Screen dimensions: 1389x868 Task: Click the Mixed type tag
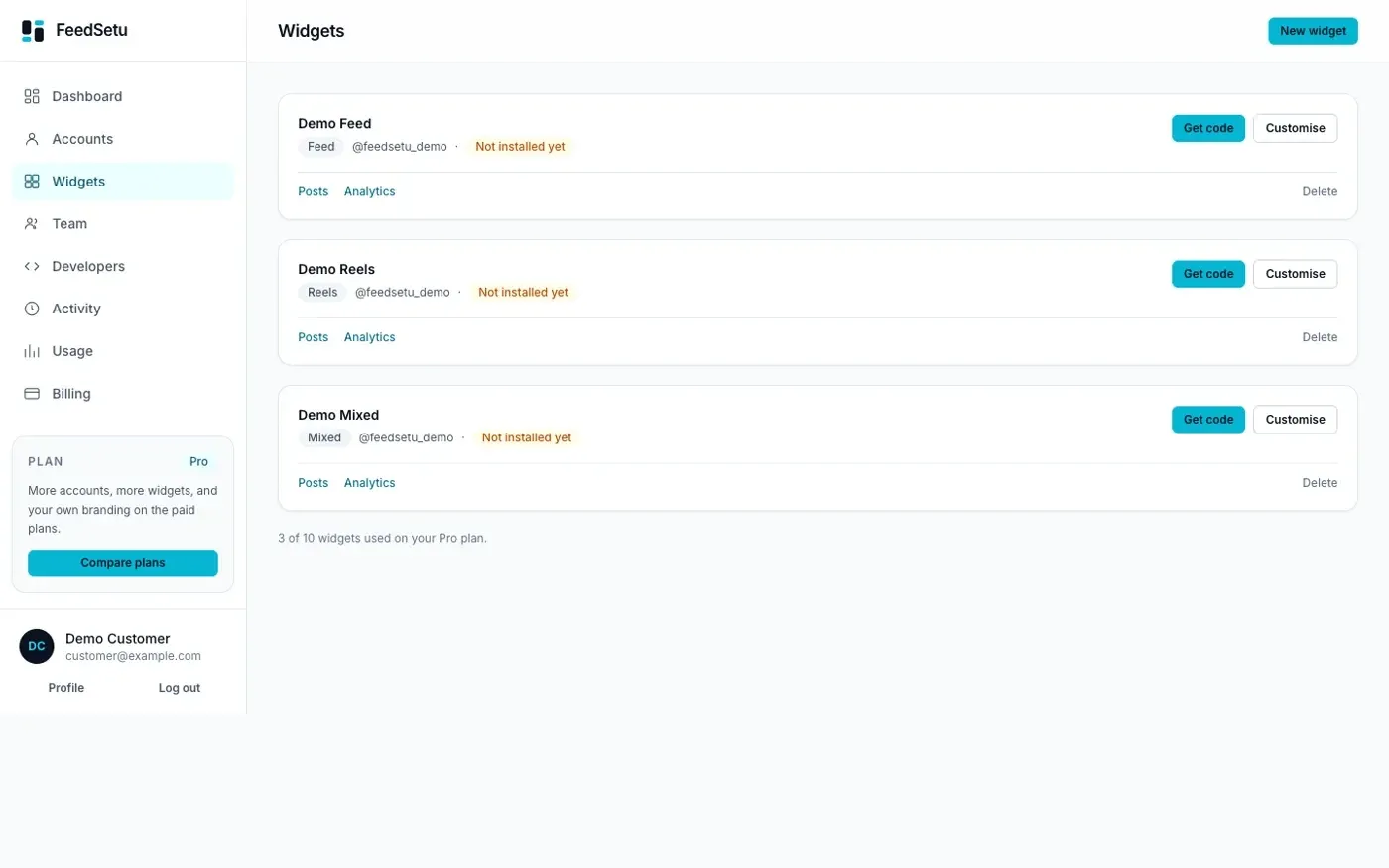point(324,437)
